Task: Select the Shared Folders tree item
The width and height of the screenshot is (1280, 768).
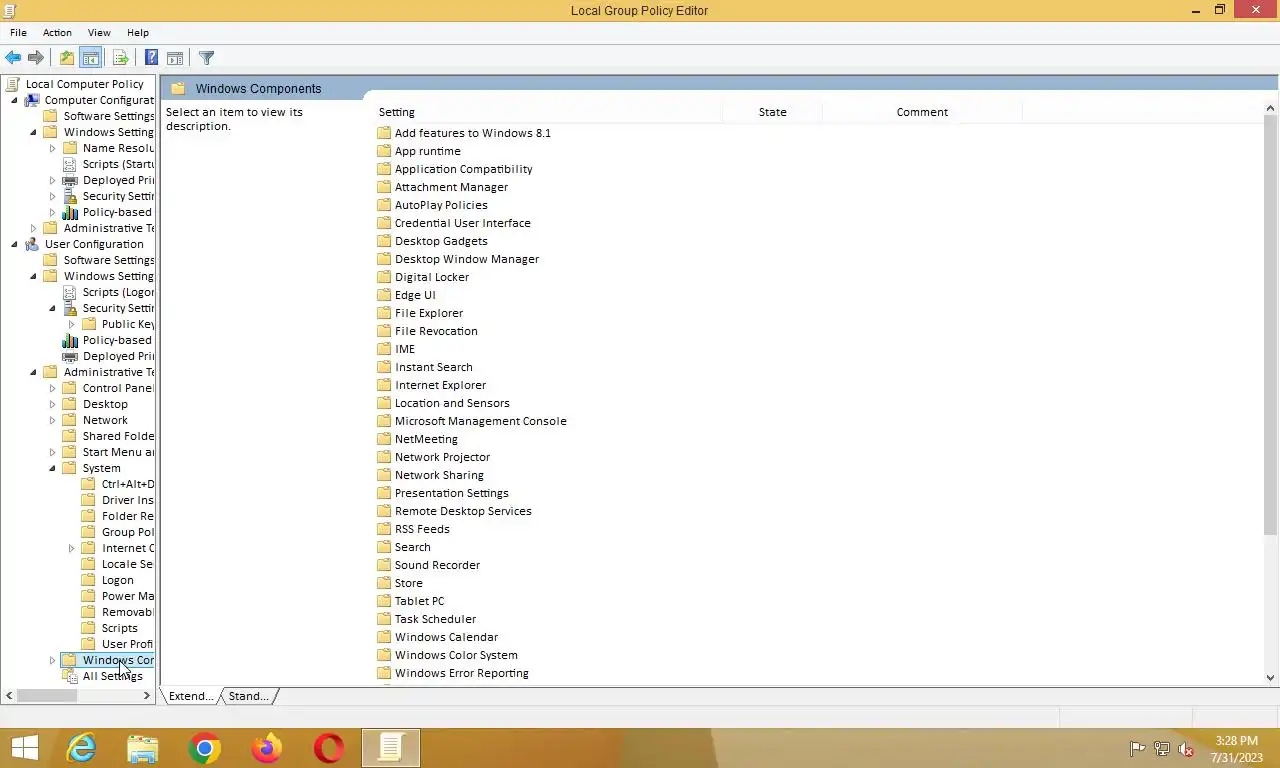Action: click(118, 436)
